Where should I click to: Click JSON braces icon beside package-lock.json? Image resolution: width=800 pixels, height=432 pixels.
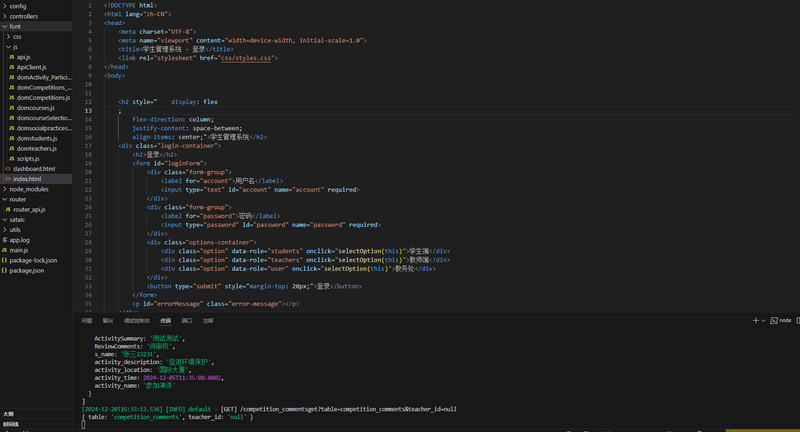pyautogui.click(x=5, y=261)
